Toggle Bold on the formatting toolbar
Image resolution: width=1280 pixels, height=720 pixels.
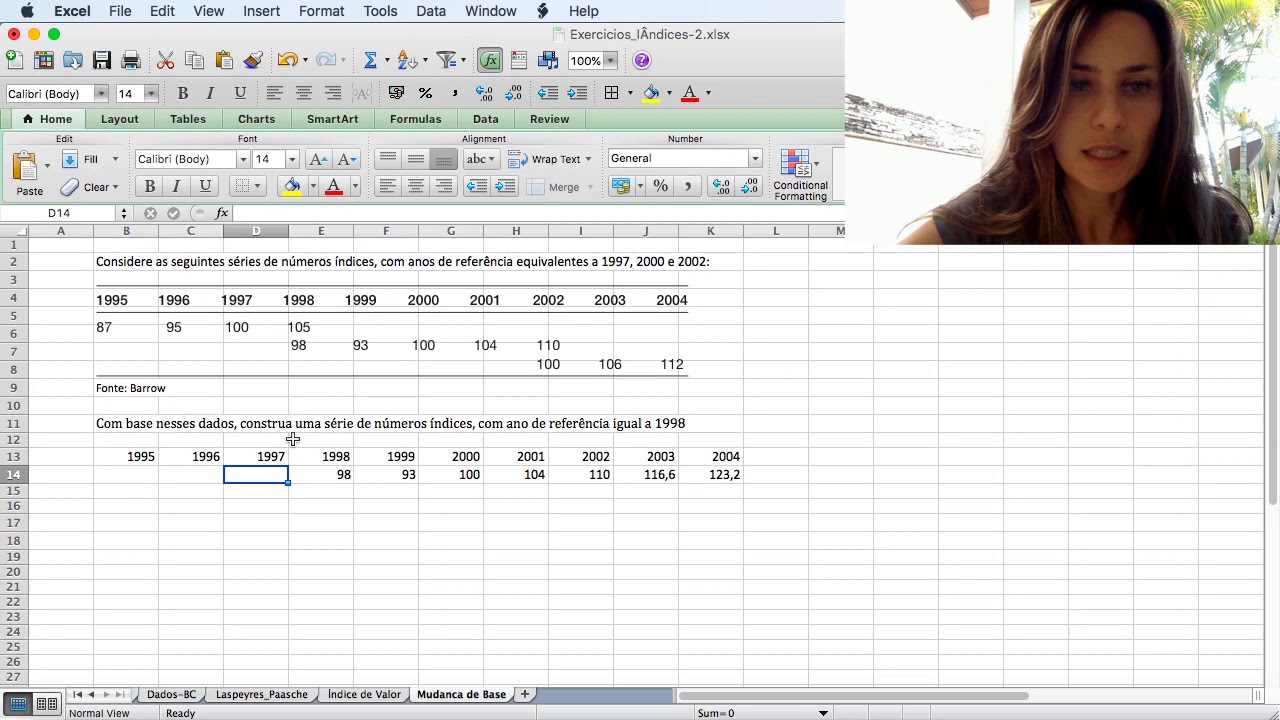pyautogui.click(x=182, y=93)
